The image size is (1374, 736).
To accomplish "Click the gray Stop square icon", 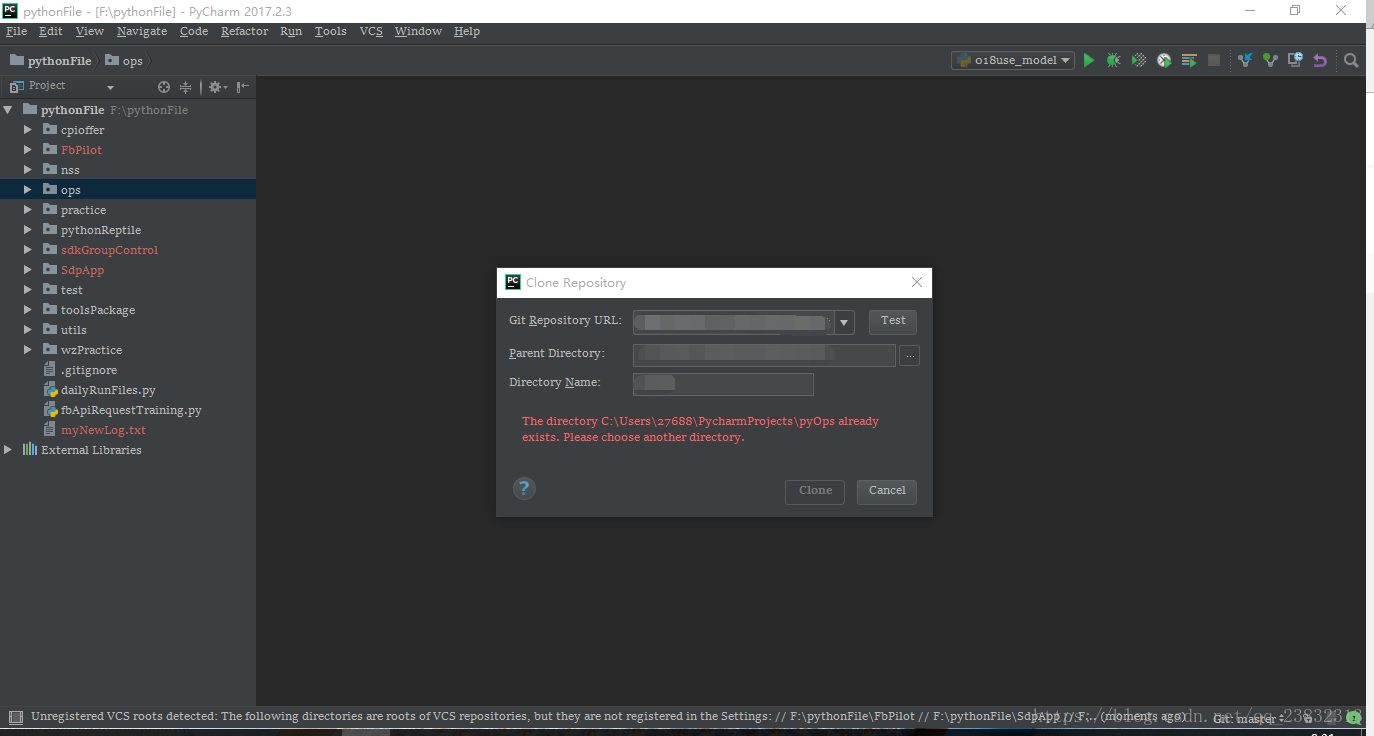I will (x=1214, y=60).
